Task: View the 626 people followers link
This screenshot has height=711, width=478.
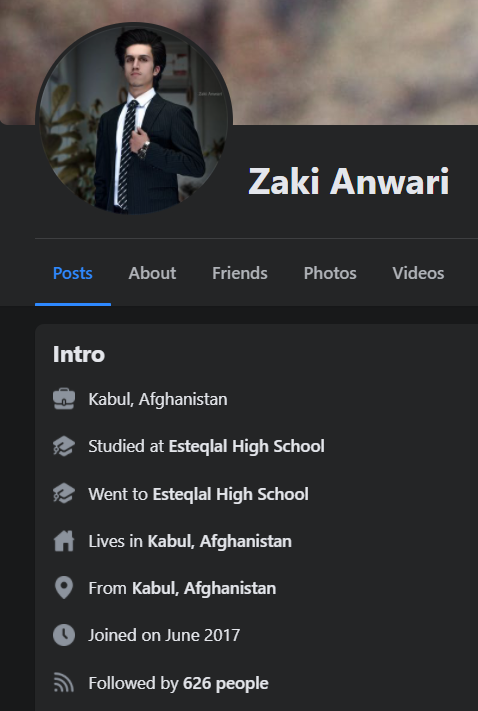Action: [x=225, y=683]
